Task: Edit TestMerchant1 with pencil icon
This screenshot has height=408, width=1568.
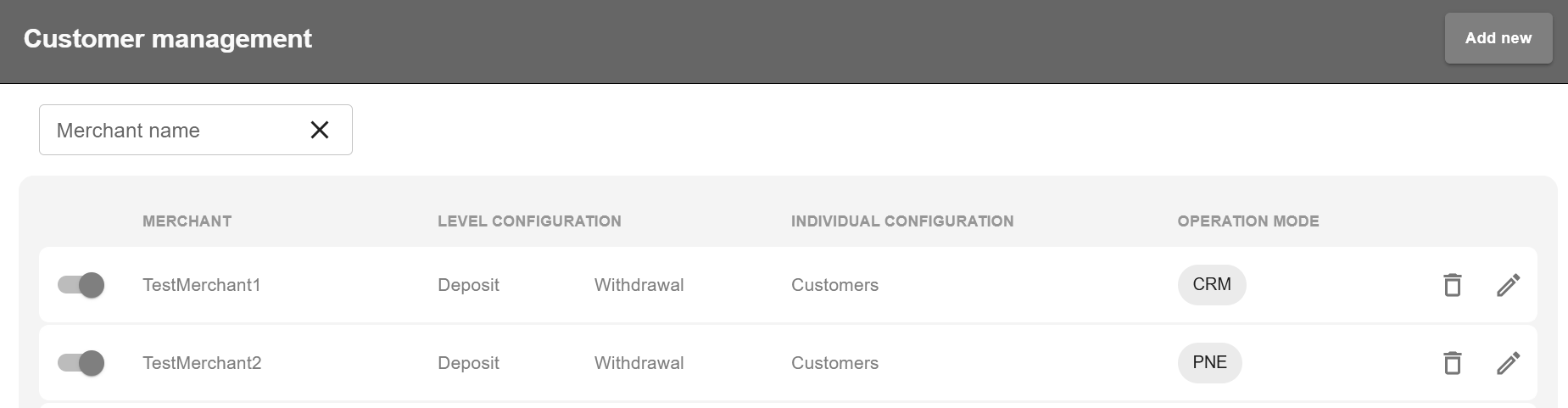Action: 1508,285
